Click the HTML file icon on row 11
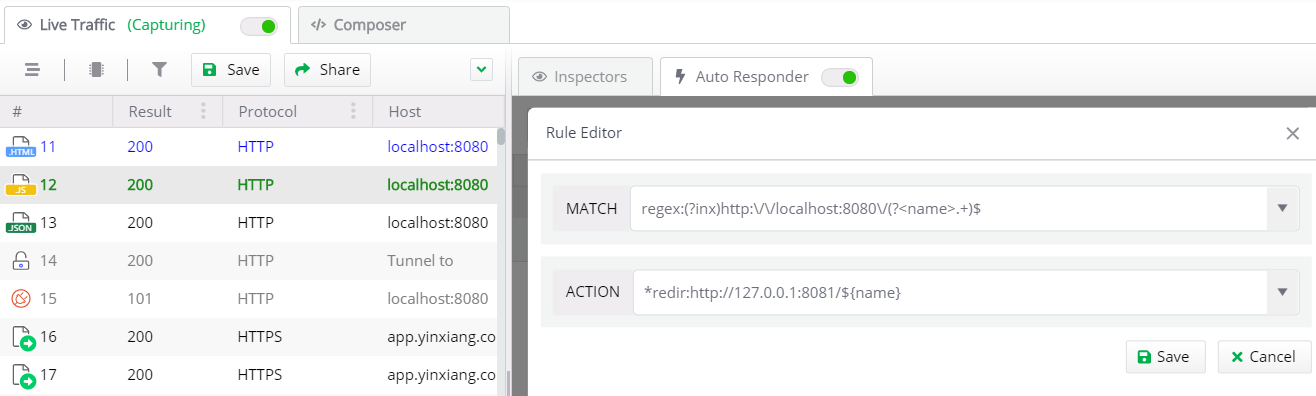This screenshot has width=1316, height=396. (x=21, y=147)
